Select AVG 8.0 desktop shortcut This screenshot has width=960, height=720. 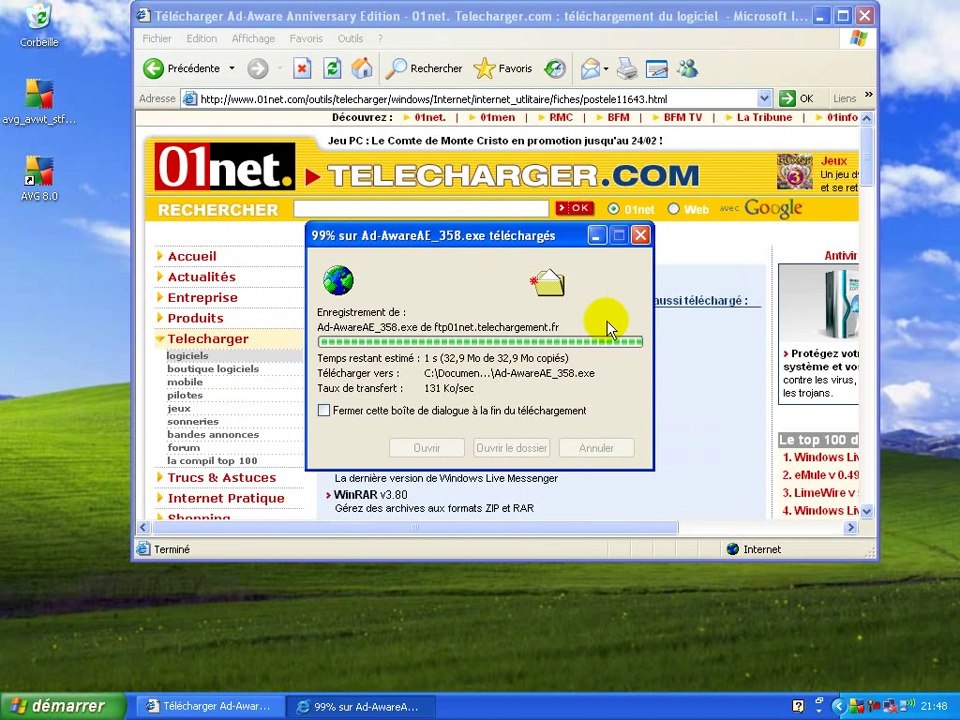(x=39, y=178)
